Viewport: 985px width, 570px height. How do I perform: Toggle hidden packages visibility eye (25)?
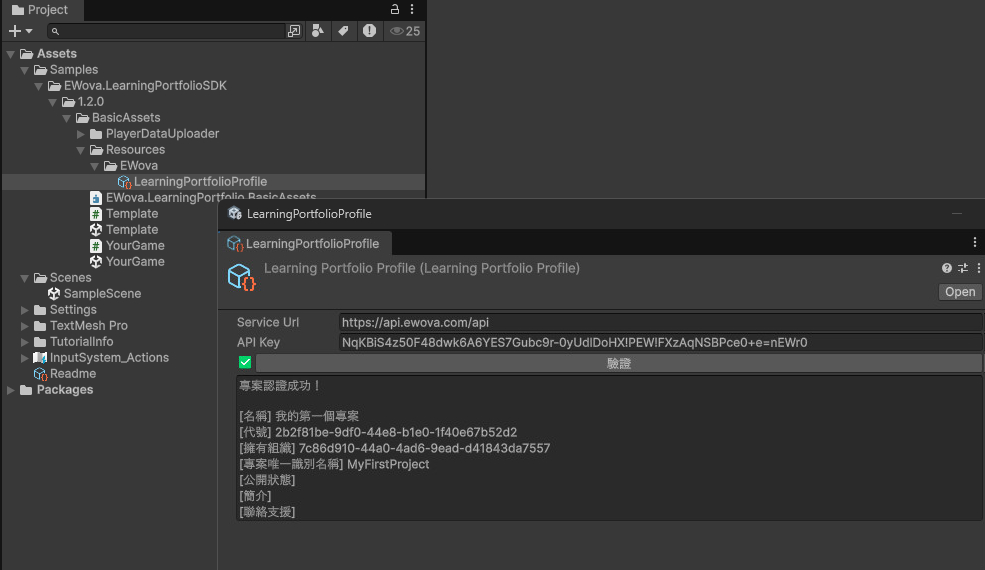click(x=405, y=31)
